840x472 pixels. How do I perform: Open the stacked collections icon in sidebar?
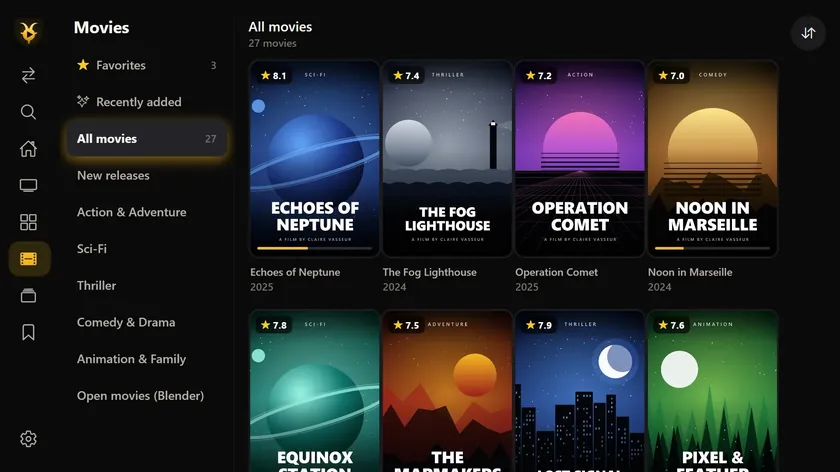point(28,296)
